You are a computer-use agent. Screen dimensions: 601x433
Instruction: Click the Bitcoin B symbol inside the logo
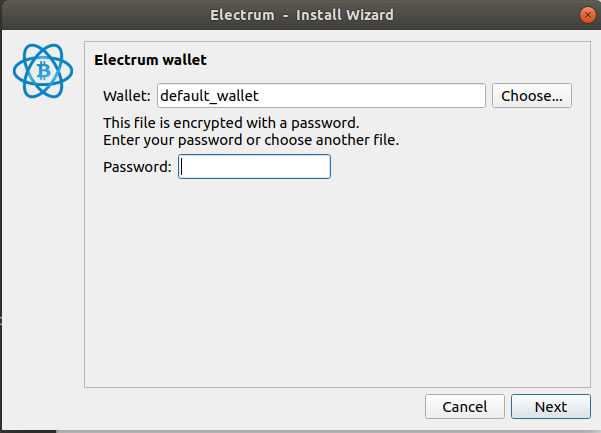(x=43, y=71)
